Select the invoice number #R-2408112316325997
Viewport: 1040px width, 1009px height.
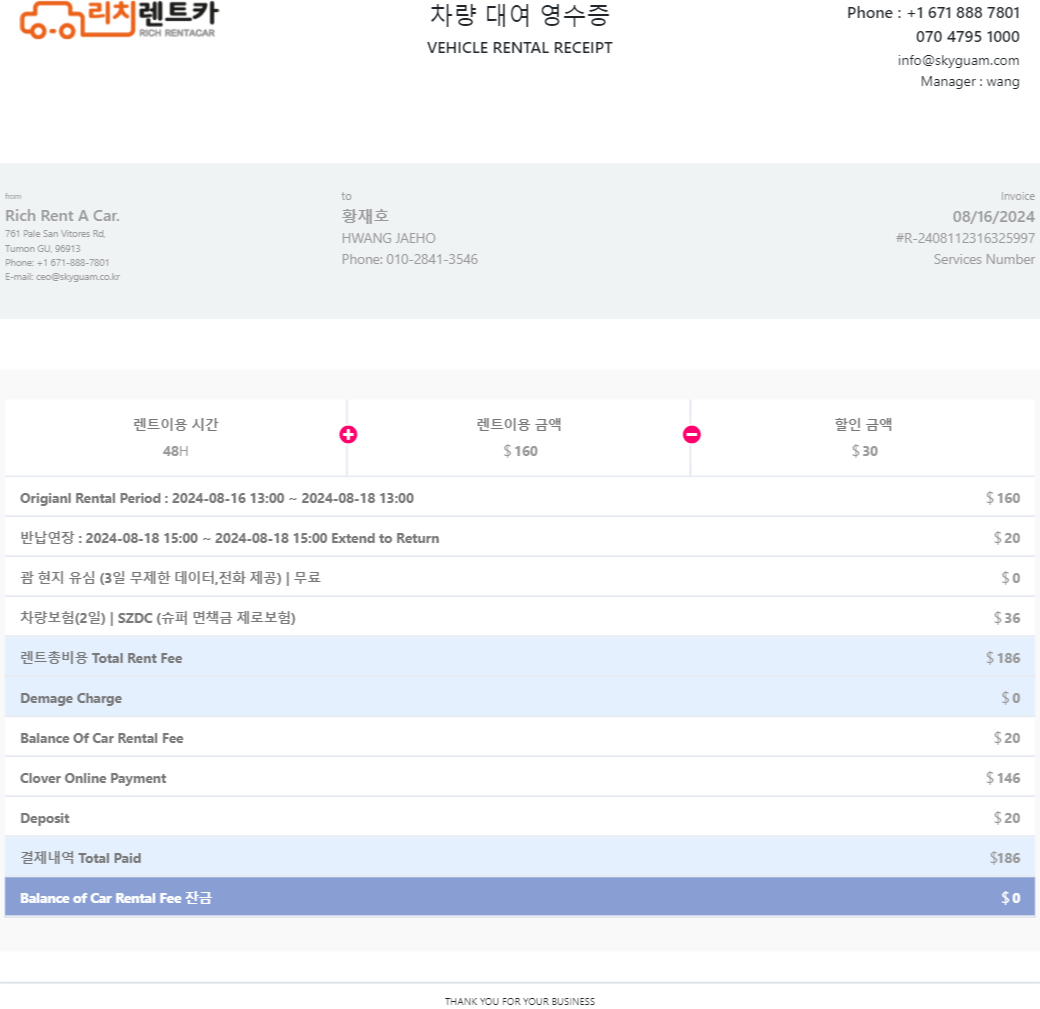click(x=965, y=238)
